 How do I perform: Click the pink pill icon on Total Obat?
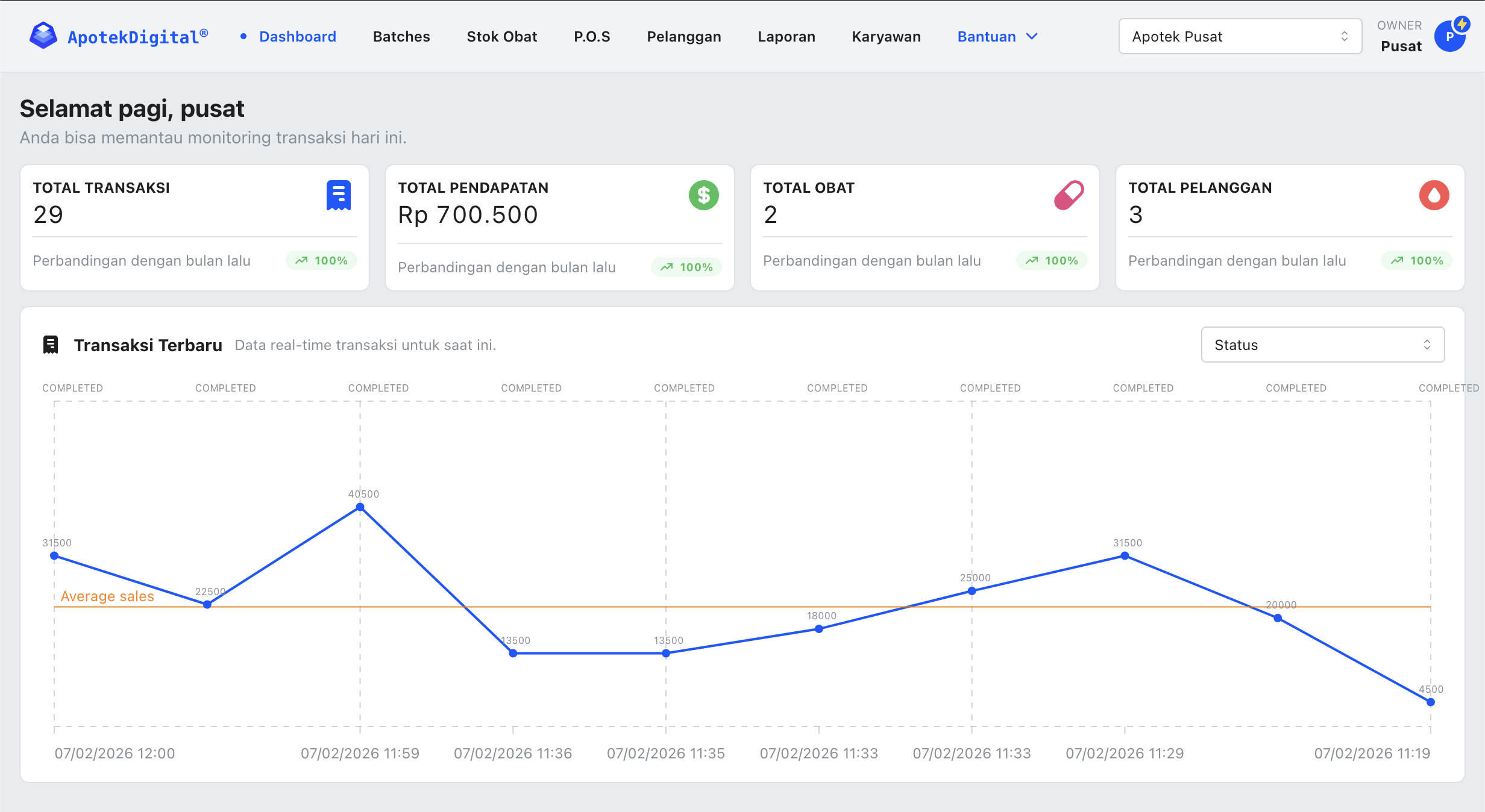pyautogui.click(x=1069, y=195)
